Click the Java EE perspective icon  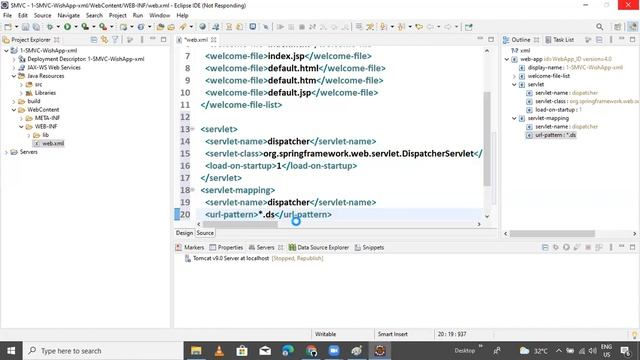coord(632,27)
